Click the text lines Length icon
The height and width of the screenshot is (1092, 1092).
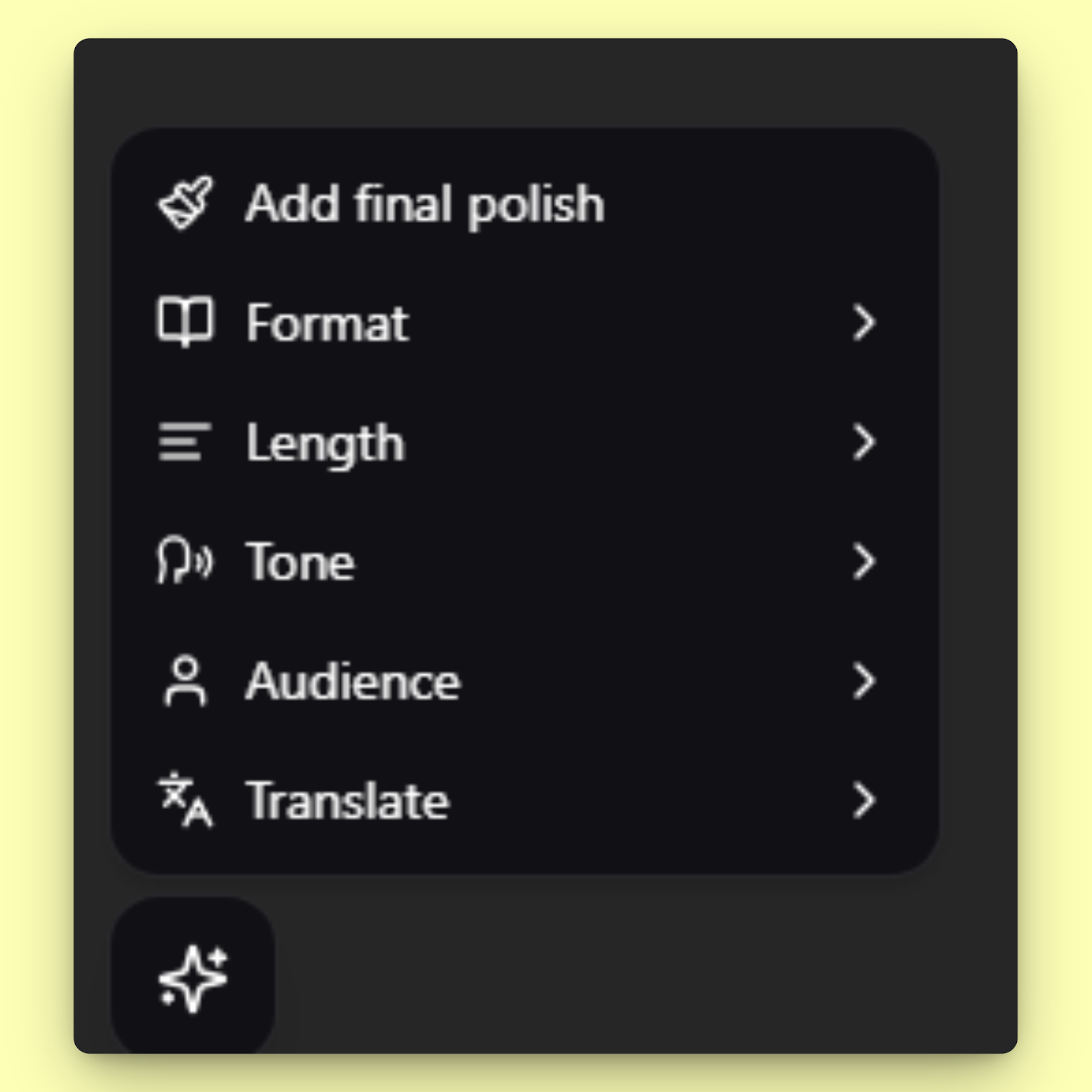pos(184,442)
